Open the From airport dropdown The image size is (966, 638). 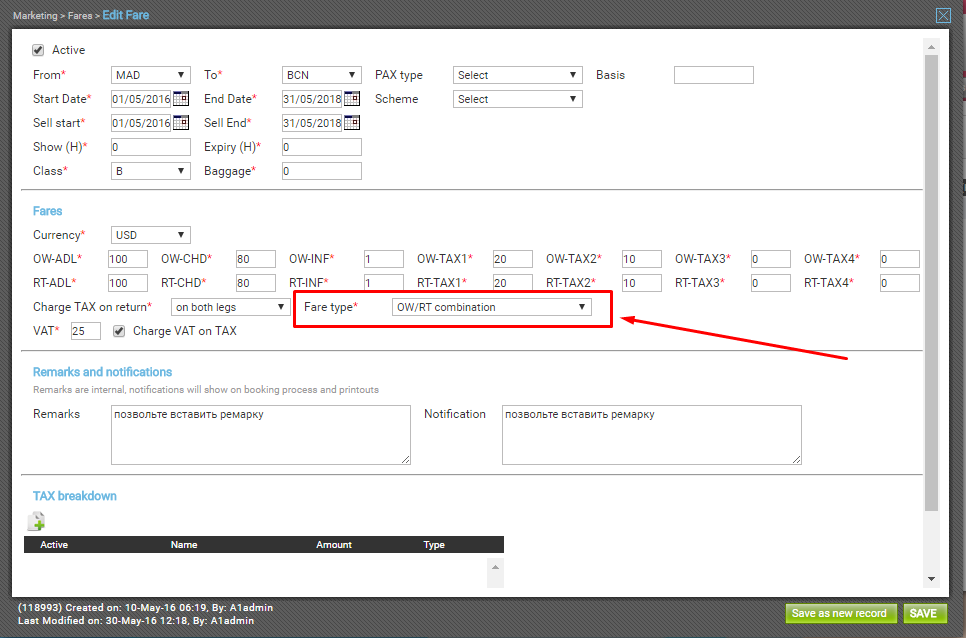click(150, 75)
